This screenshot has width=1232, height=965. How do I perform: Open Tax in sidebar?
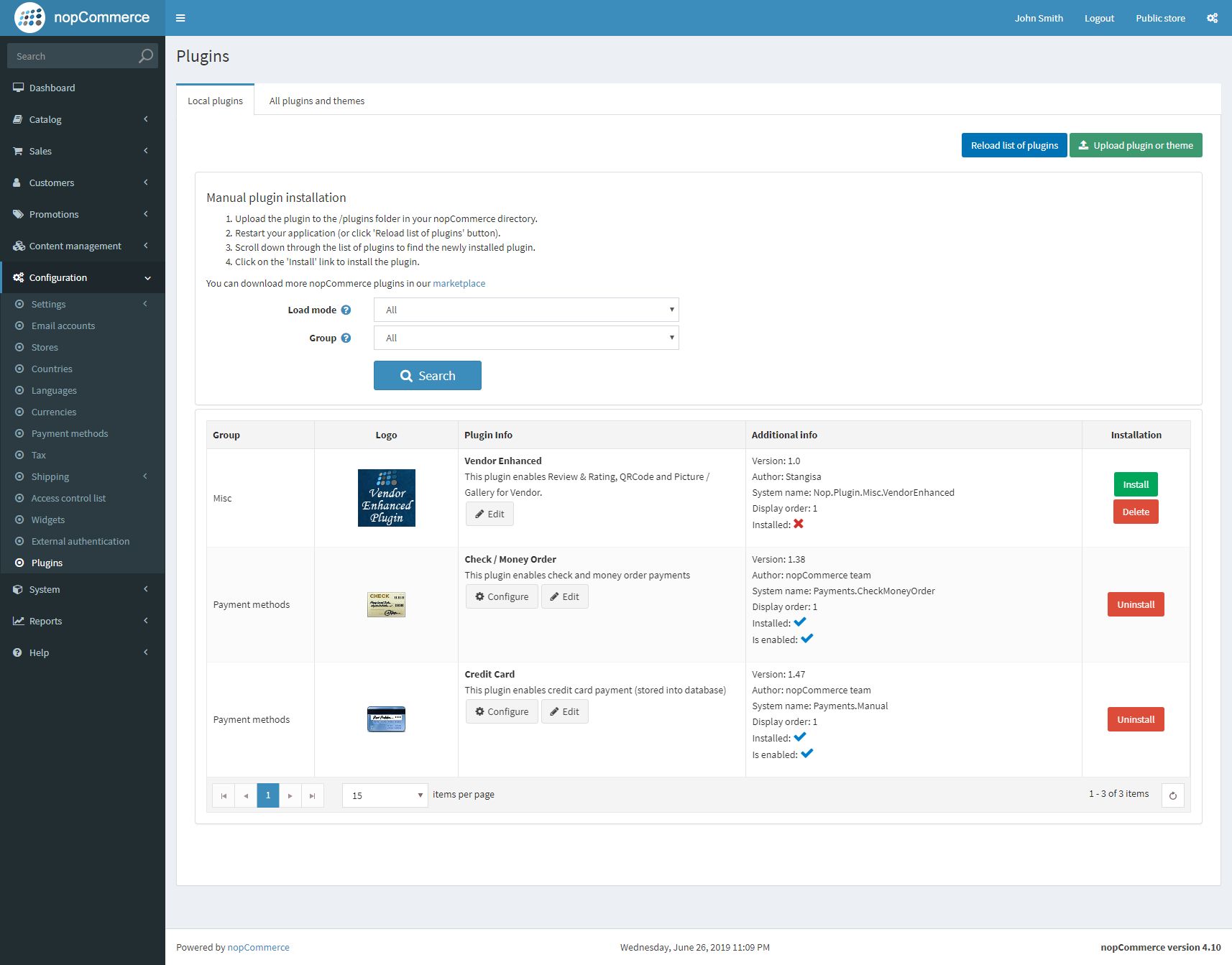click(83, 455)
